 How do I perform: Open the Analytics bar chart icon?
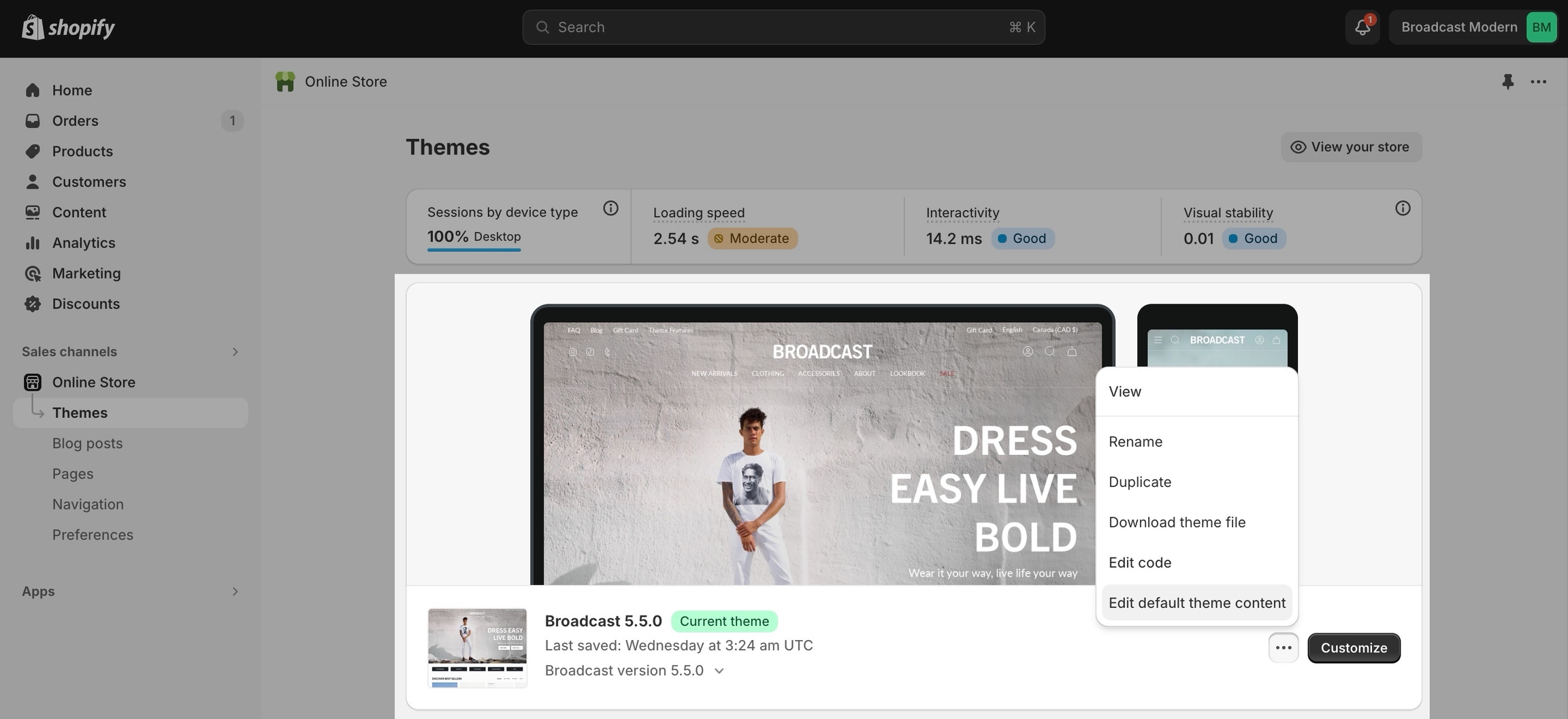point(33,243)
